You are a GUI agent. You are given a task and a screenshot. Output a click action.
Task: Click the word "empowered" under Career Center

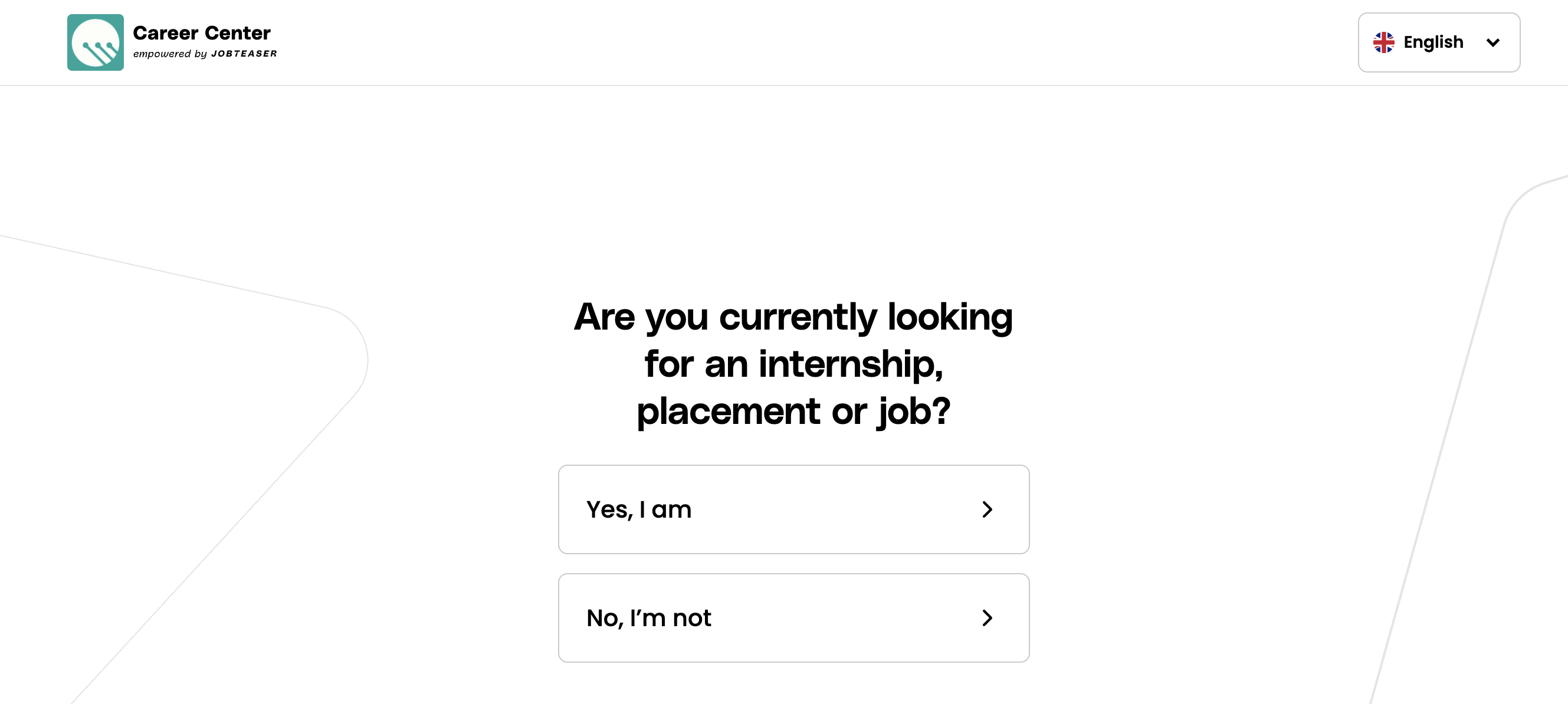click(x=161, y=54)
